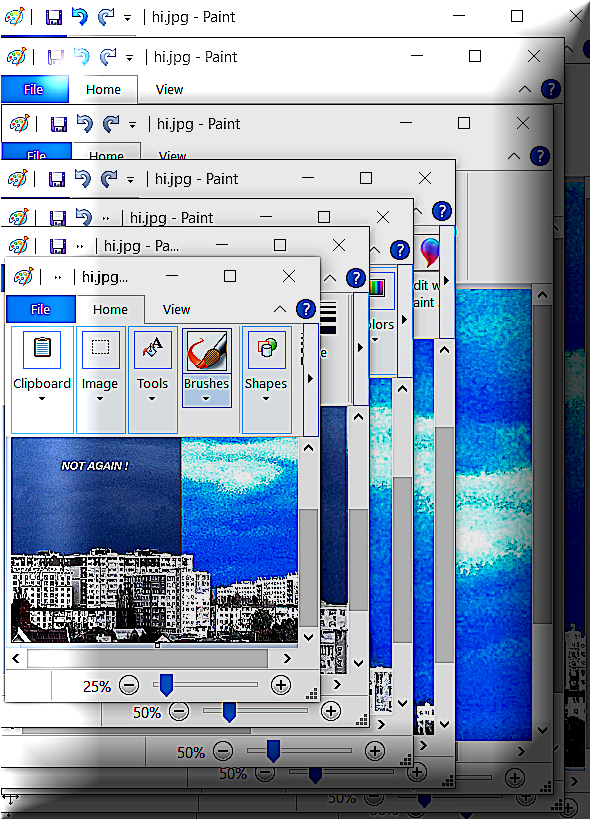Click Undo in the second-rearmost window
This screenshot has width=591, height=820.
82,56
